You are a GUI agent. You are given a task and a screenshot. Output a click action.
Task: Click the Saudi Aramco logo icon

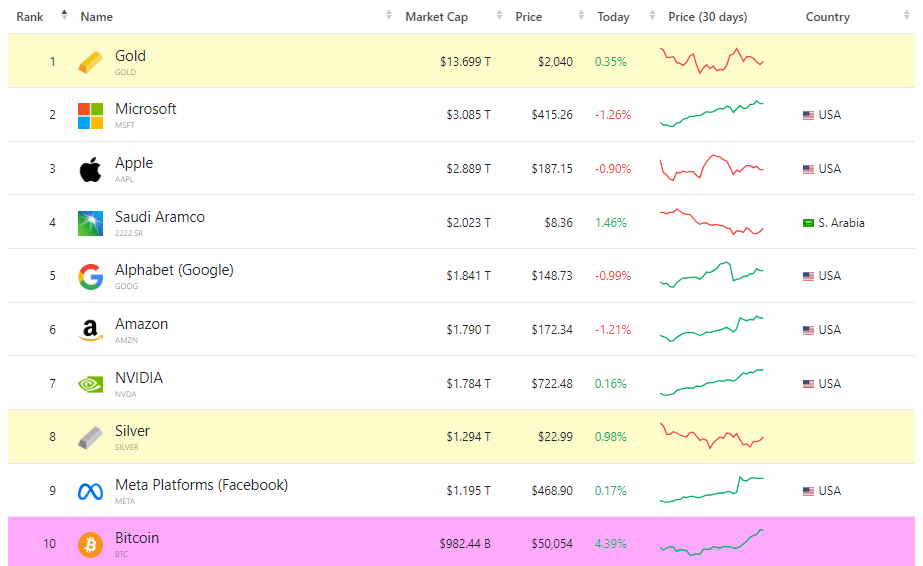[x=91, y=224]
